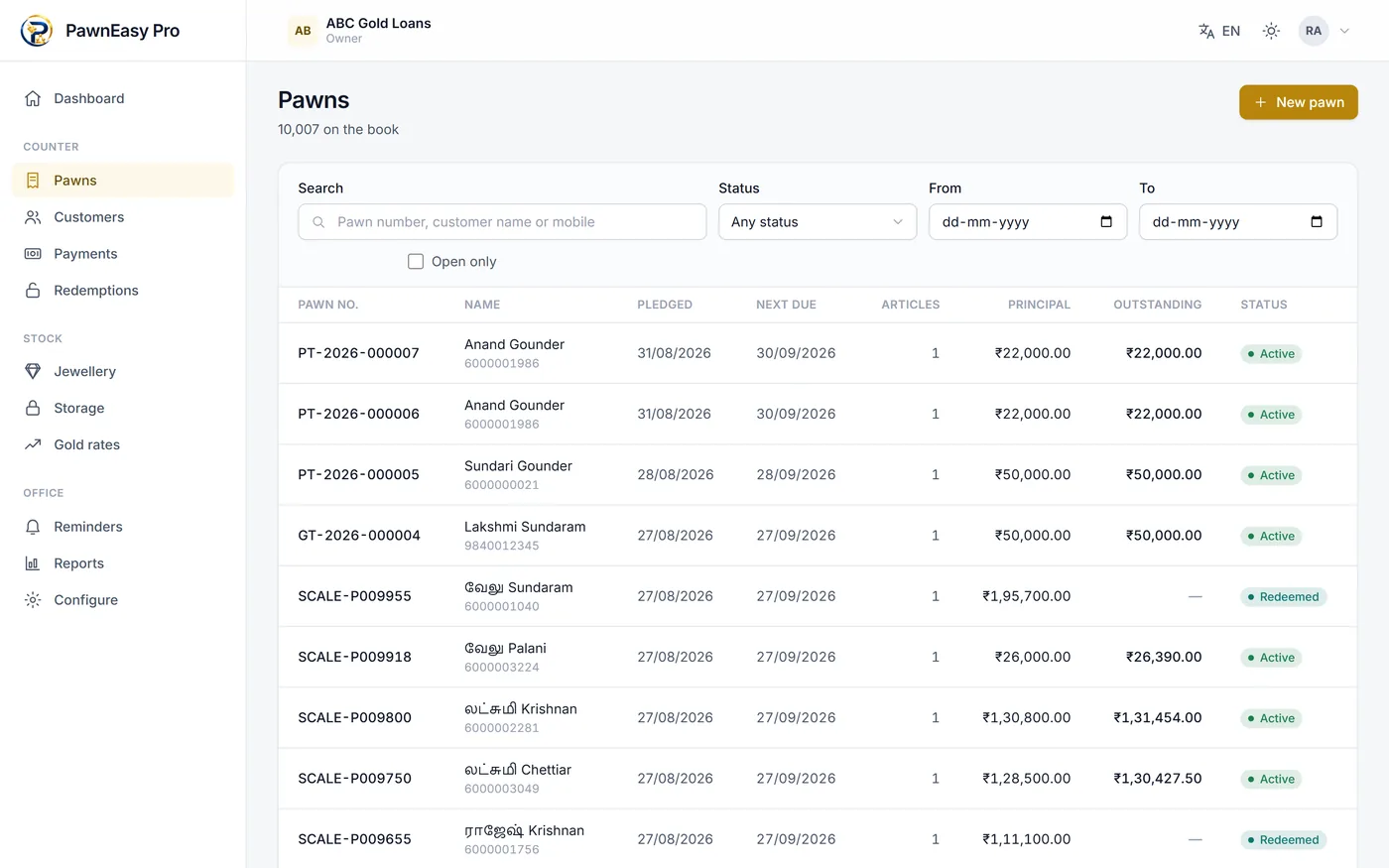Click outstanding ₹1,30,427.50 cell
This screenshot has height=868, width=1389.
pos(1157,779)
